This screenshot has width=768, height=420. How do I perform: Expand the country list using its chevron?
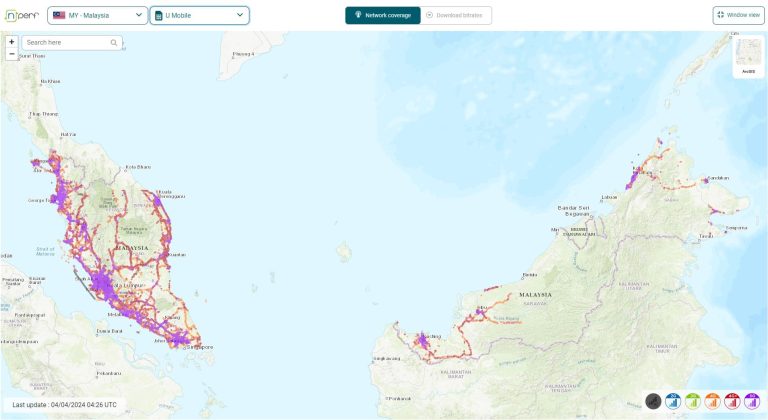(139, 15)
